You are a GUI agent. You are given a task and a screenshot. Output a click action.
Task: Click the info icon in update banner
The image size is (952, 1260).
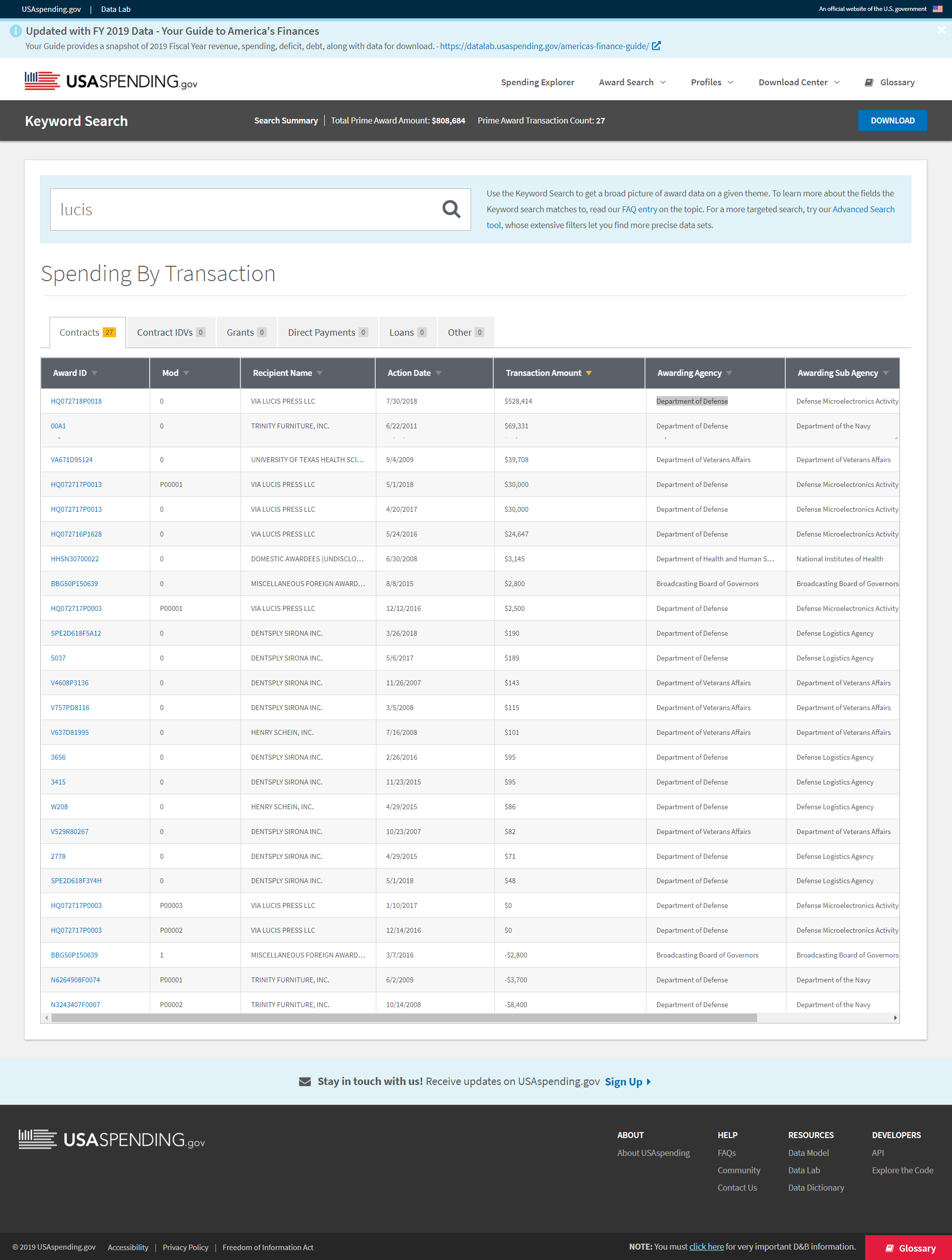click(x=15, y=31)
